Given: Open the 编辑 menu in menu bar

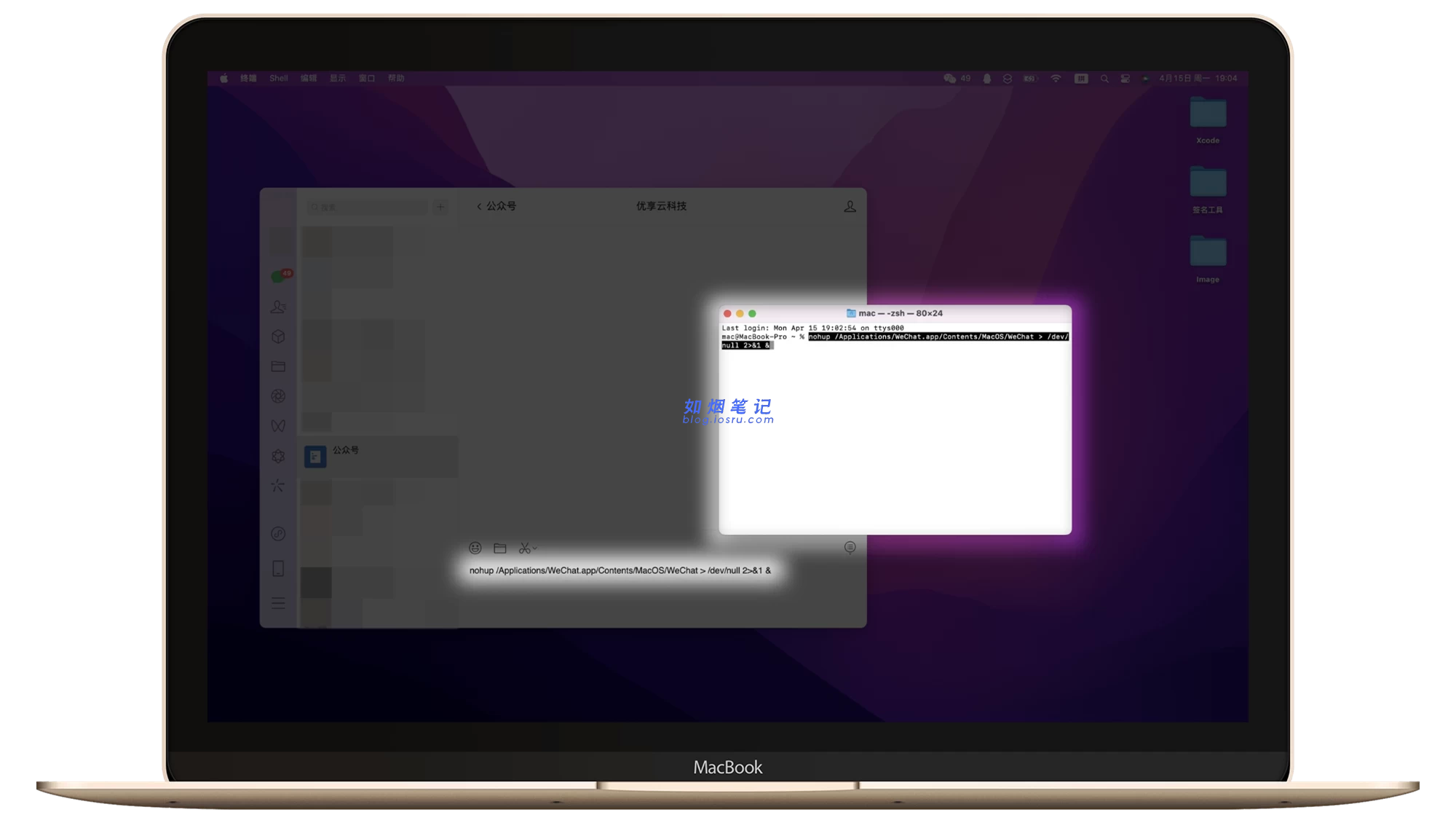Looking at the screenshot, I should [x=309, y=78].
